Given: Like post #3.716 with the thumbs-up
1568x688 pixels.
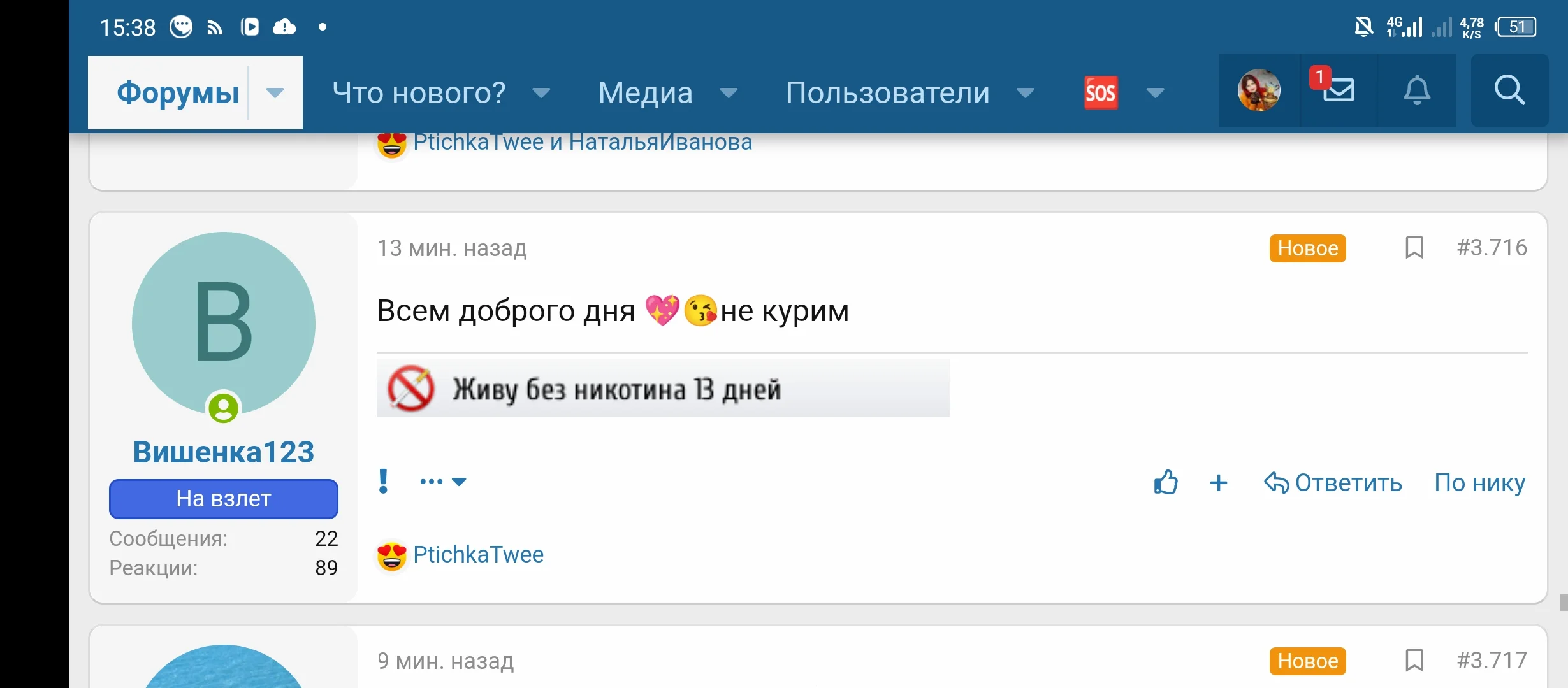Looking at the screenshot, I should (1166, 482).
